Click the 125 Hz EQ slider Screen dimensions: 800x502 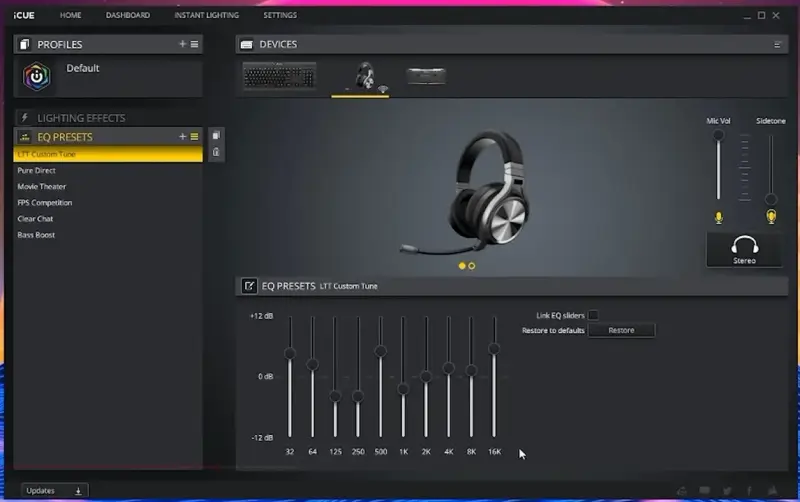coord(335,396)
